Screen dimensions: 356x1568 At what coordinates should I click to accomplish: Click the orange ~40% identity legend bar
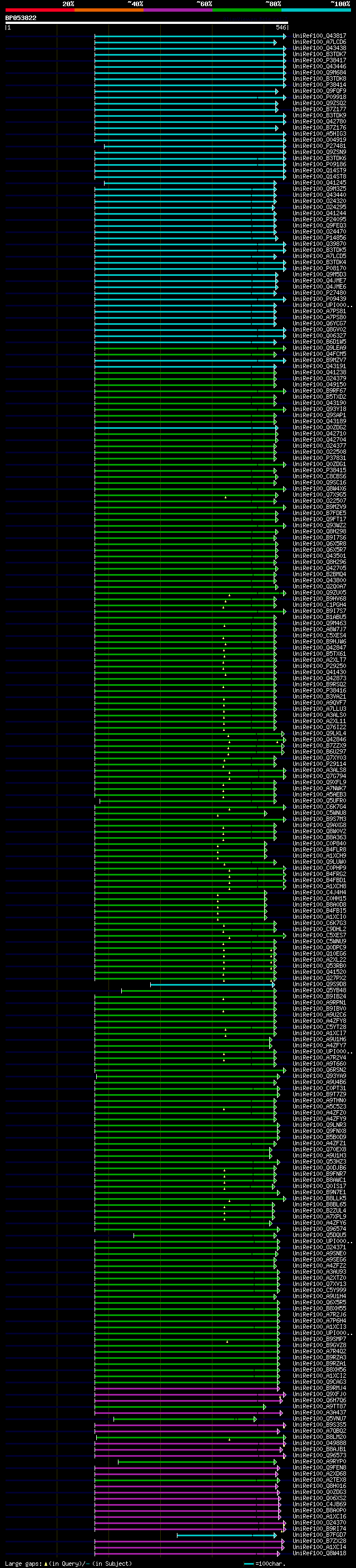coord(109,11)
